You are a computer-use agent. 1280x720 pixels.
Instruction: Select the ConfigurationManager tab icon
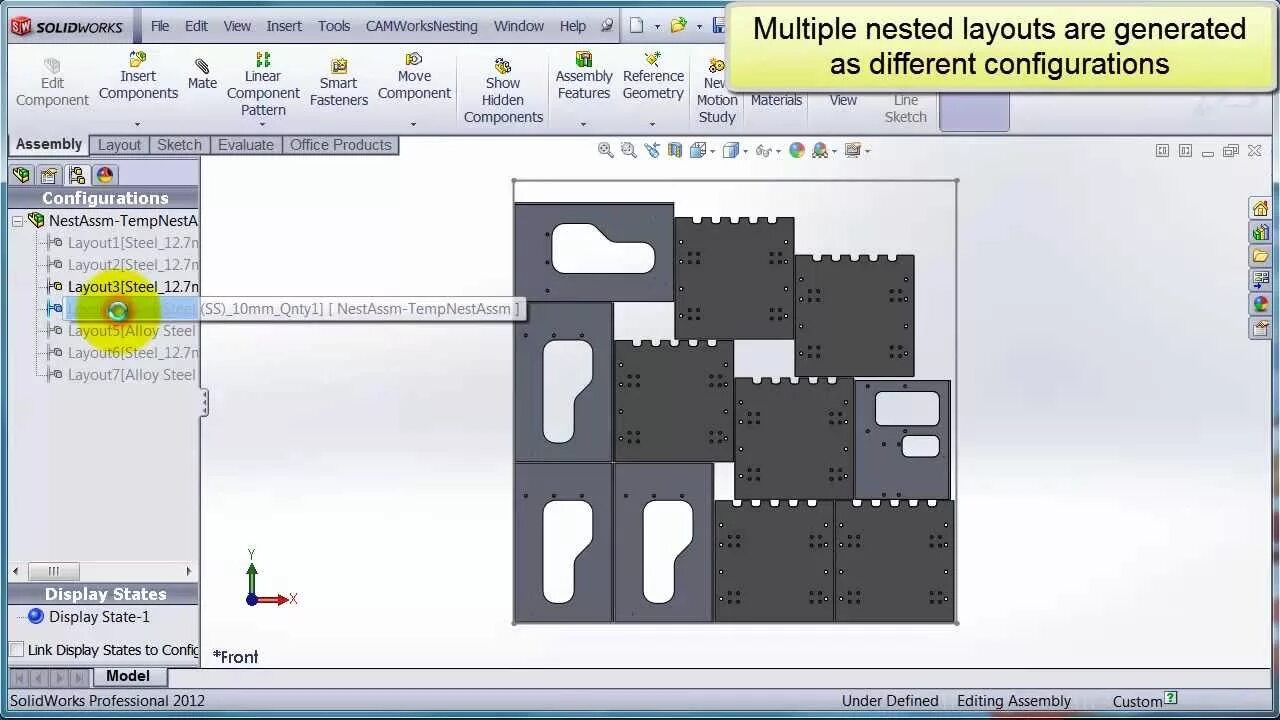tap(76, 175)
